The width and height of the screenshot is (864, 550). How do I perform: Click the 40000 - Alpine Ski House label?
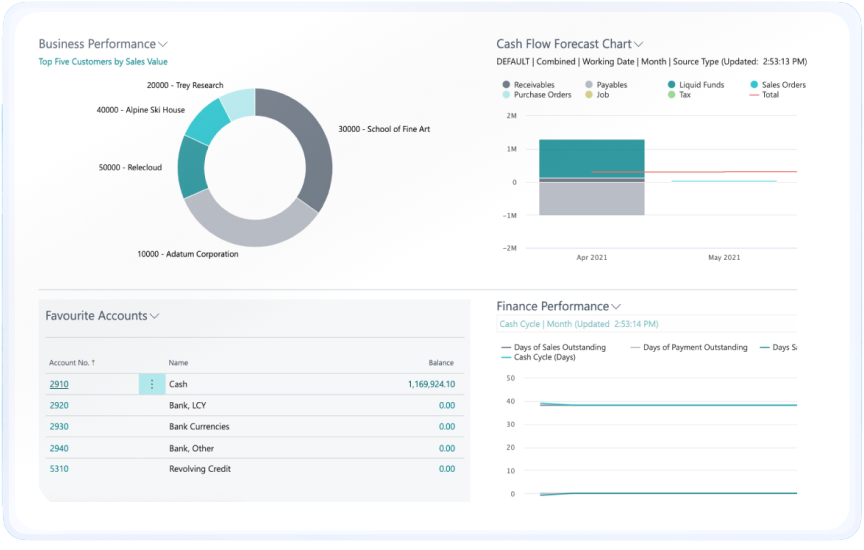coord(141,110)
